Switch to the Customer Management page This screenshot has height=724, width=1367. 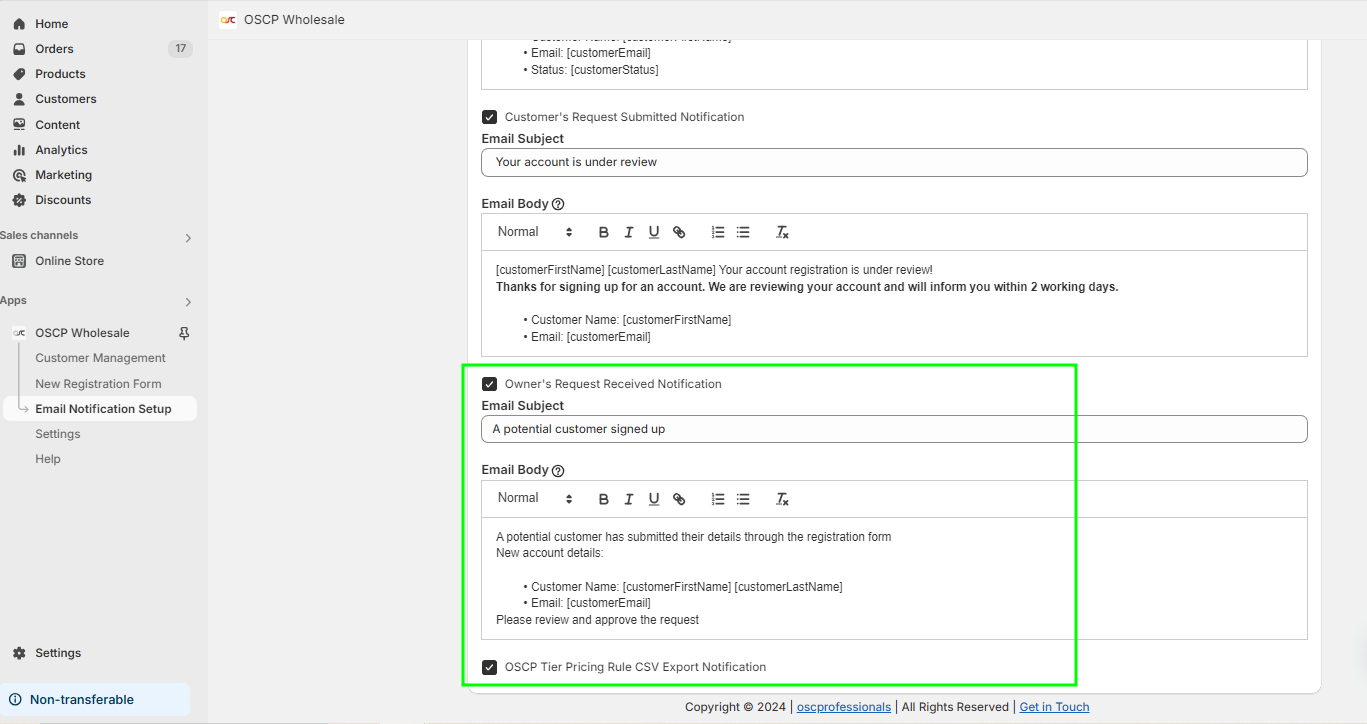[x=100, y=357]
